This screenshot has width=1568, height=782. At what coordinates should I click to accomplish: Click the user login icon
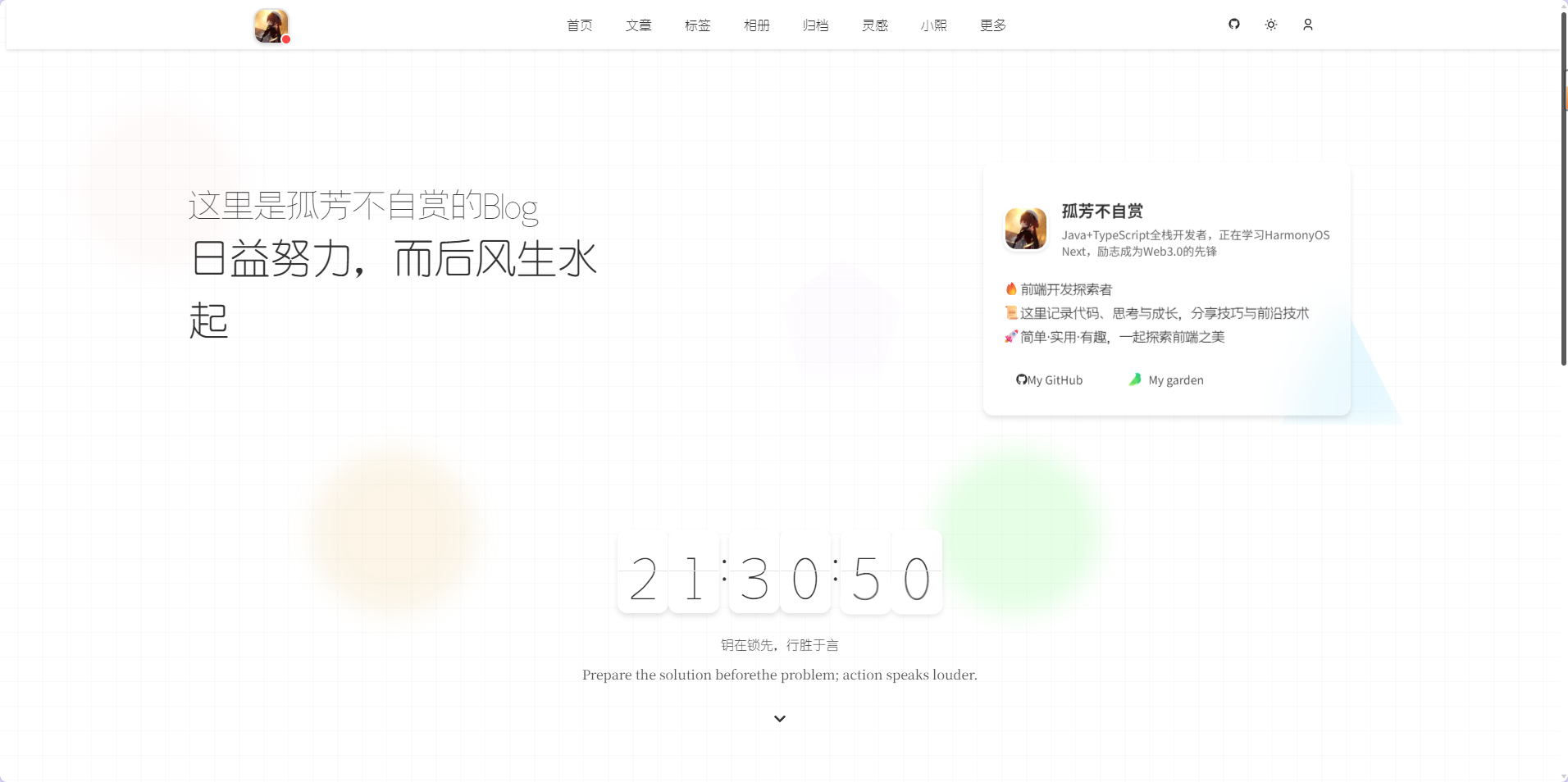[x=1307, y=25]
